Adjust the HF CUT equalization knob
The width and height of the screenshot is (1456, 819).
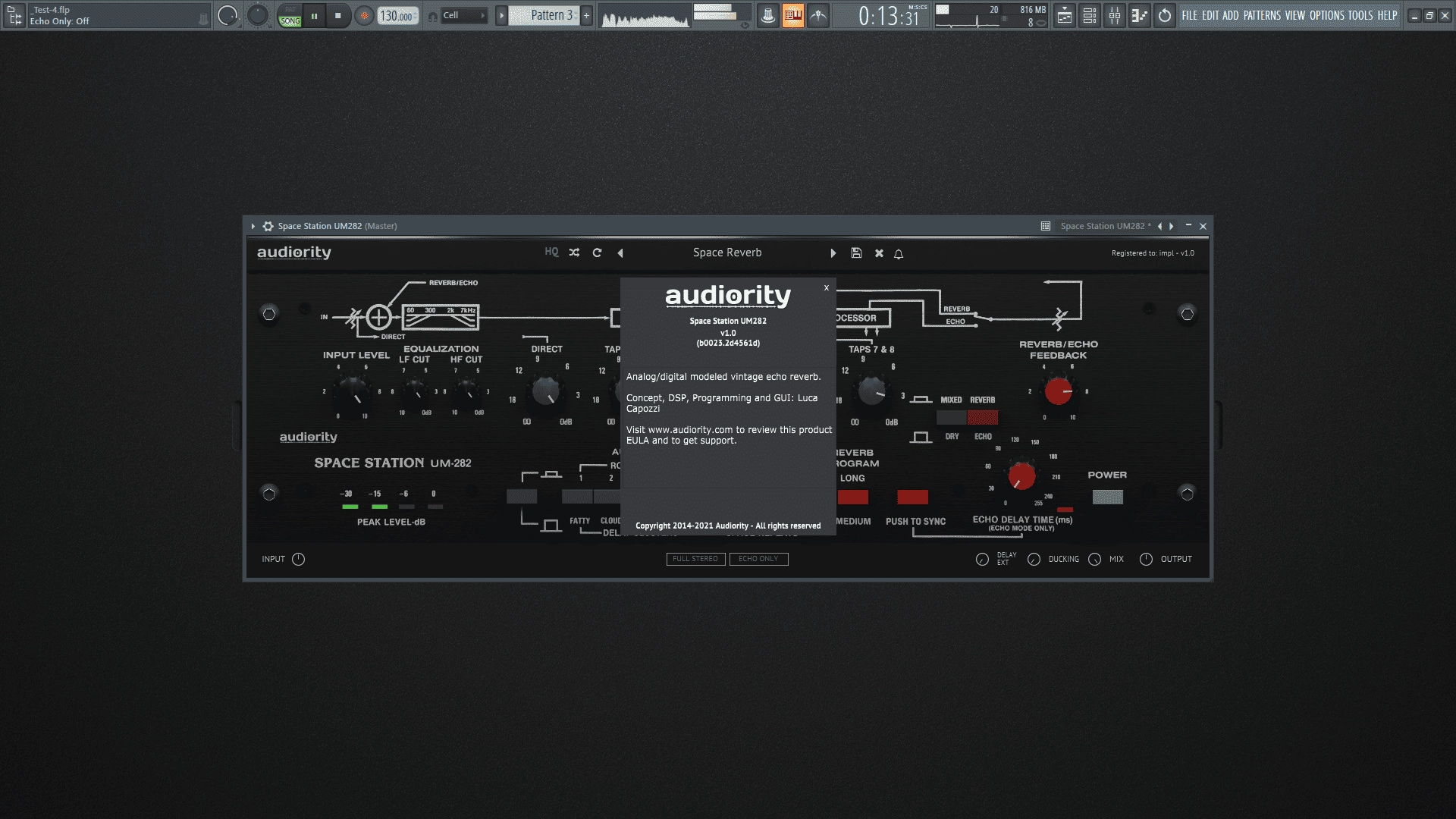[466, 391]
